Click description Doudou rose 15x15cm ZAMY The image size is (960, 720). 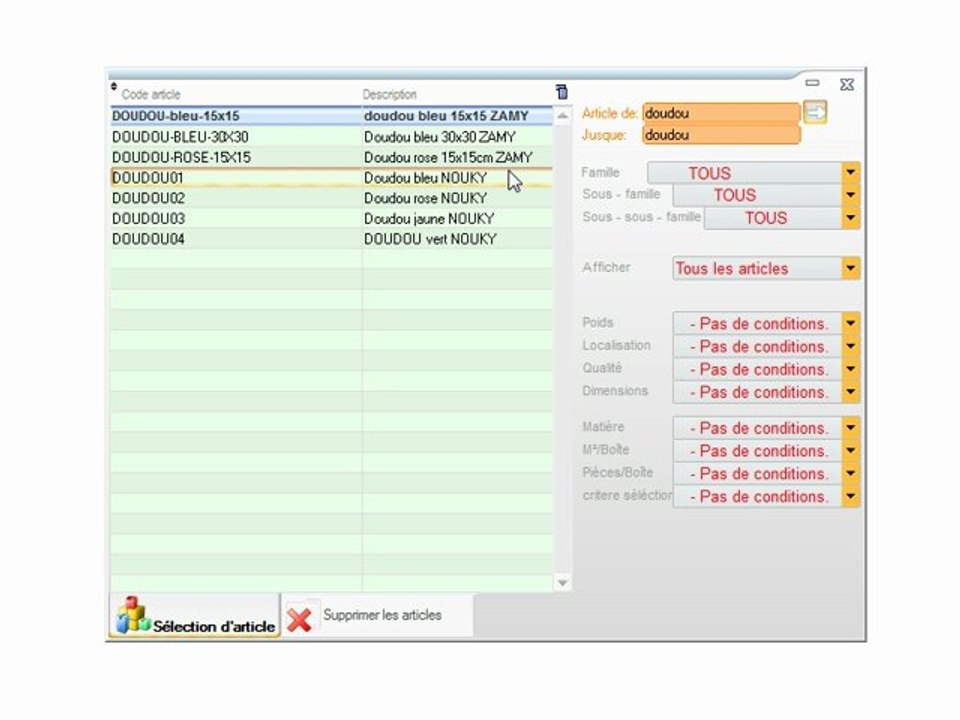coord(448,157)
